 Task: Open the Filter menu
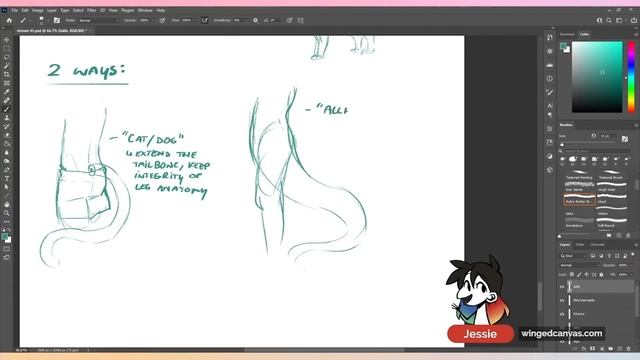pyautogui.click(x=91, y=10)
